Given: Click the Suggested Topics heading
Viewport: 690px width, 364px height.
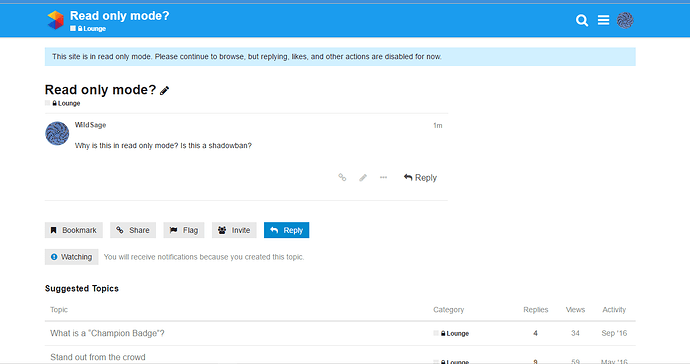Looking at the screenshot, I should tap(82, 289).
